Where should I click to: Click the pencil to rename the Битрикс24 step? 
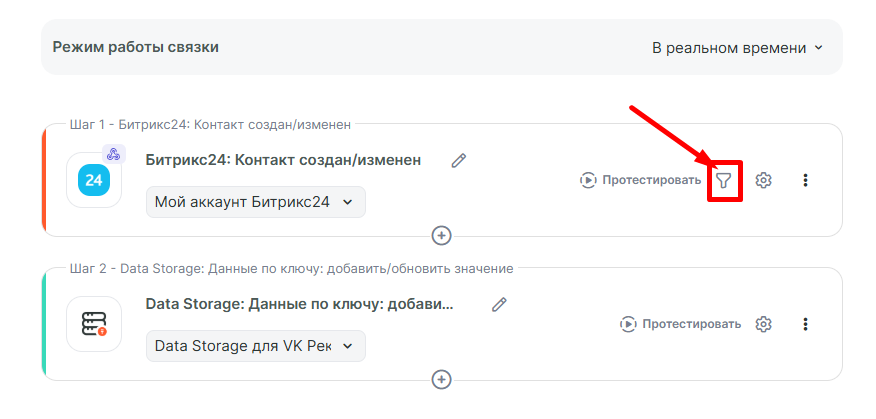(459, 160)
